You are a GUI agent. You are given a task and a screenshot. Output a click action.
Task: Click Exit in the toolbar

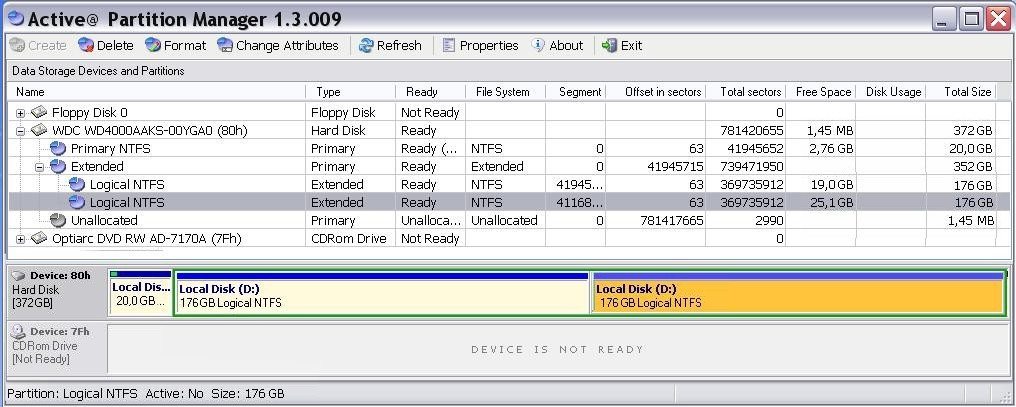point(622,45)
